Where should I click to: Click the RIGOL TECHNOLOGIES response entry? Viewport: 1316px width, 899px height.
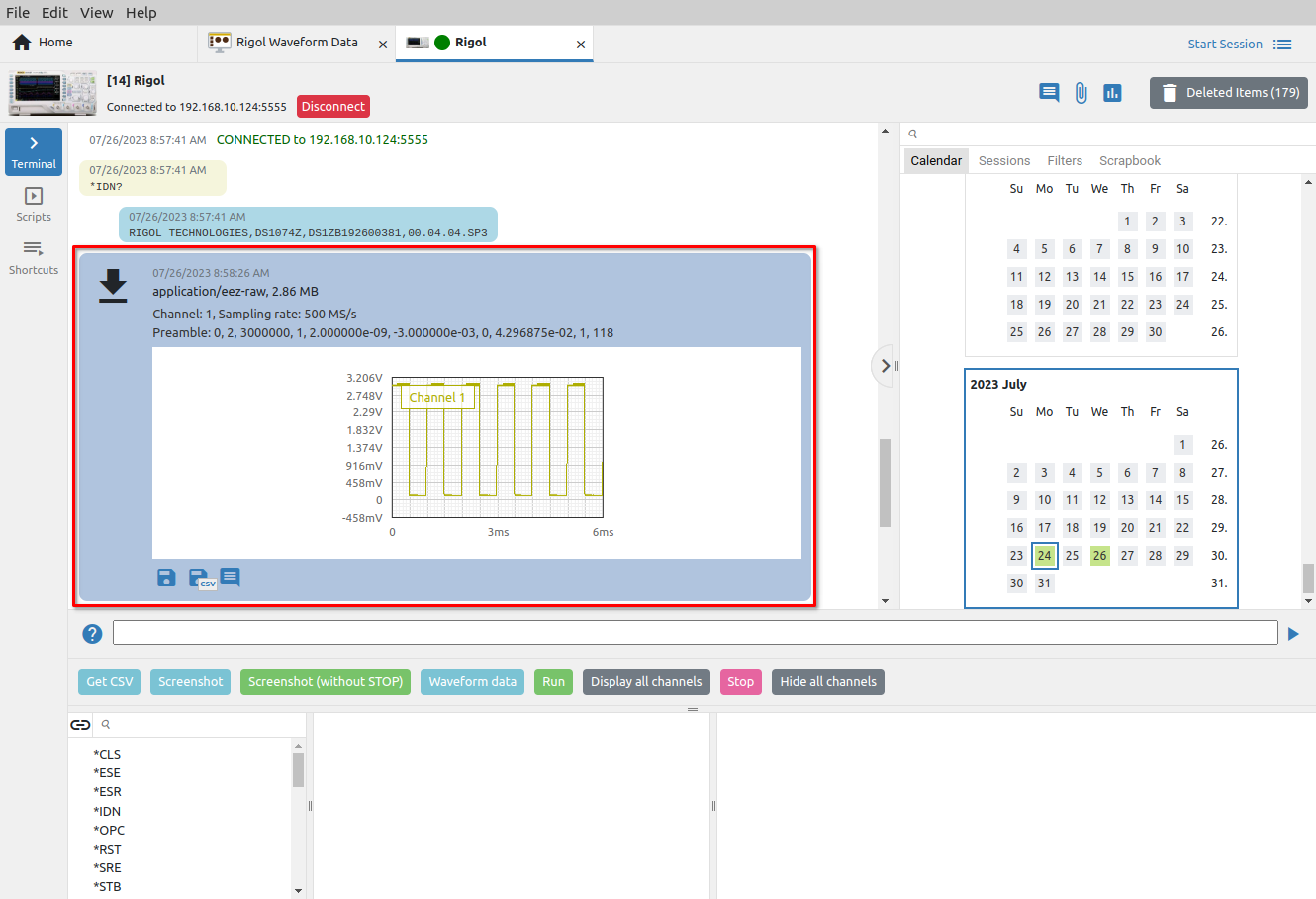click(x=308, y=225)
